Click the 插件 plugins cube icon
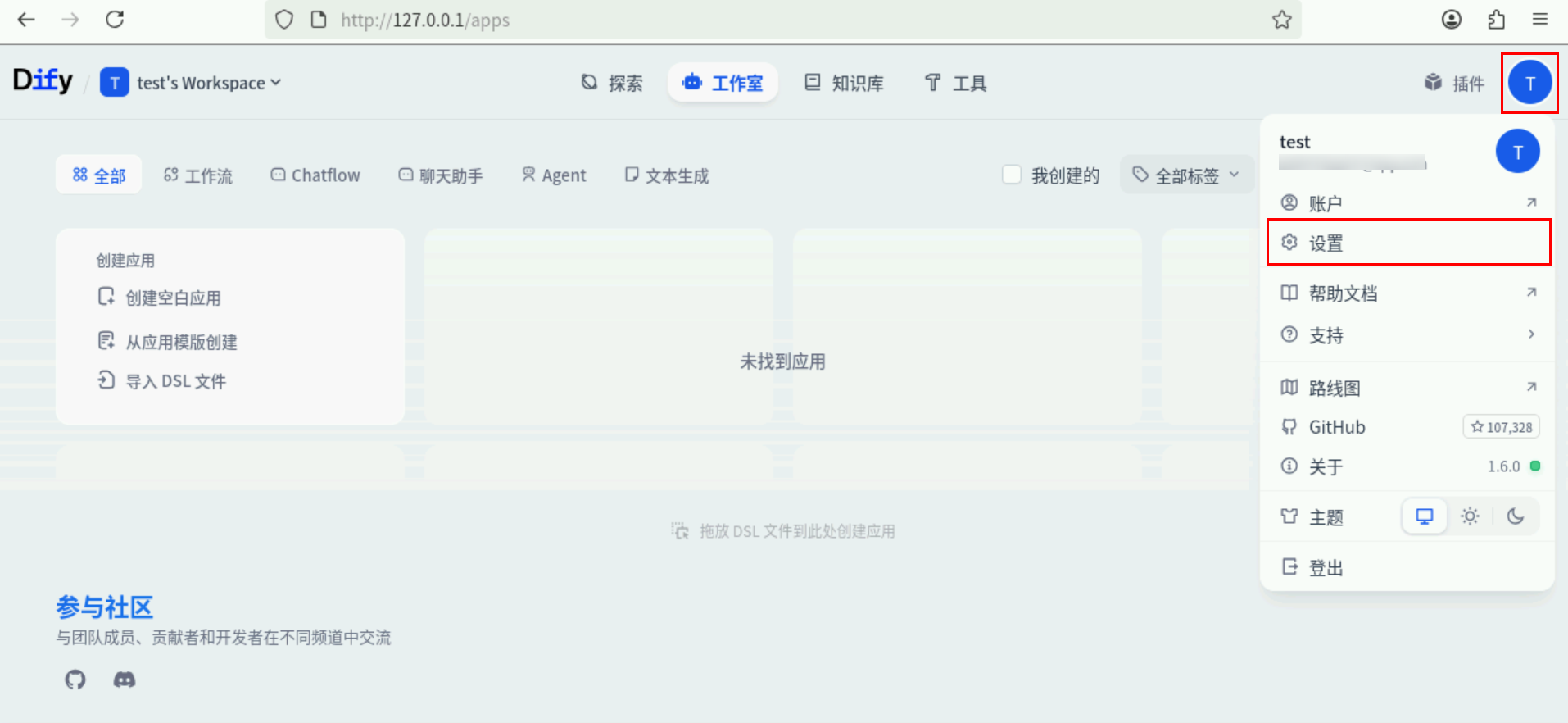Screen dimensions: 1568x723 [x=1433, y=83]
